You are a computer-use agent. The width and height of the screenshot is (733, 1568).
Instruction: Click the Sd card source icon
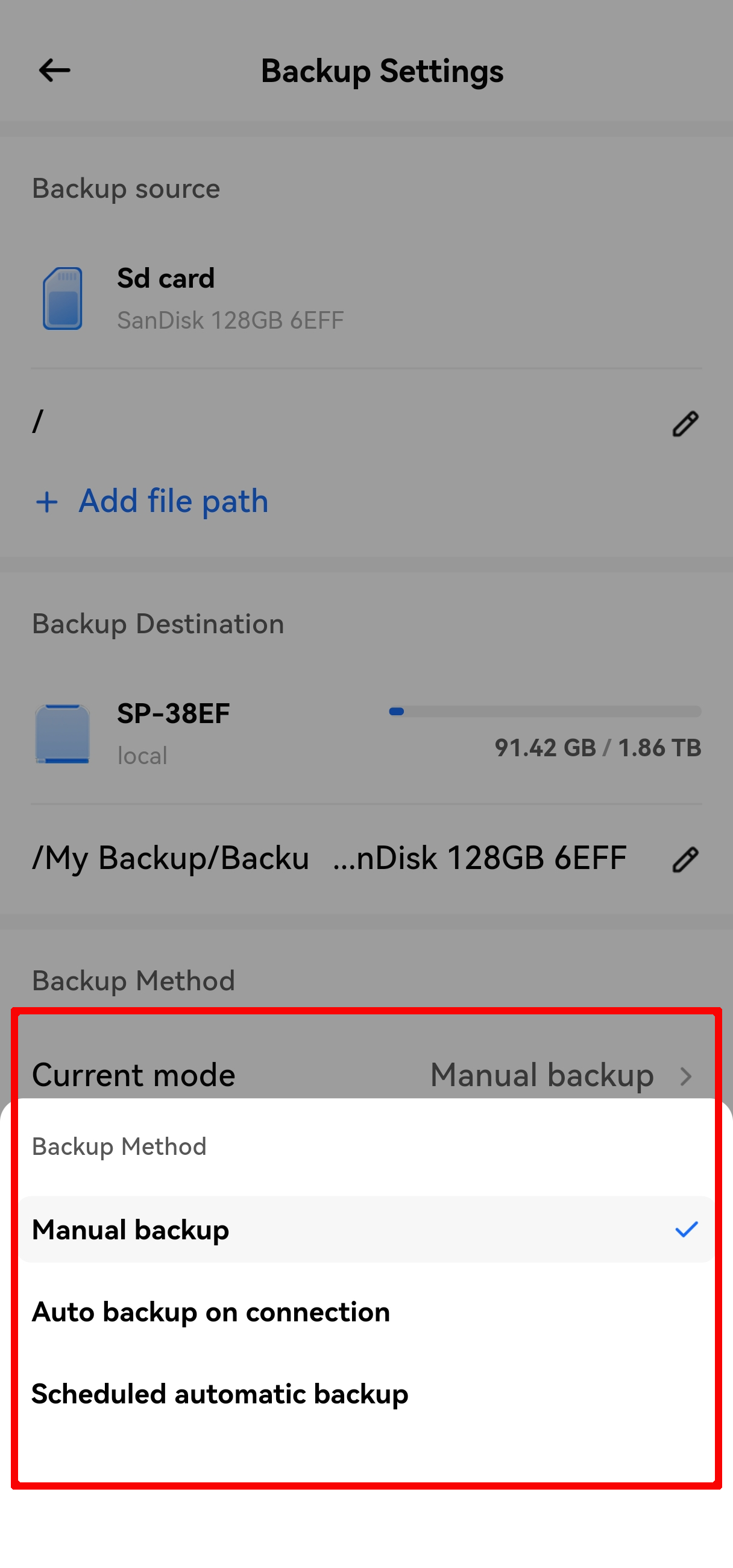(x=63, y=299)
